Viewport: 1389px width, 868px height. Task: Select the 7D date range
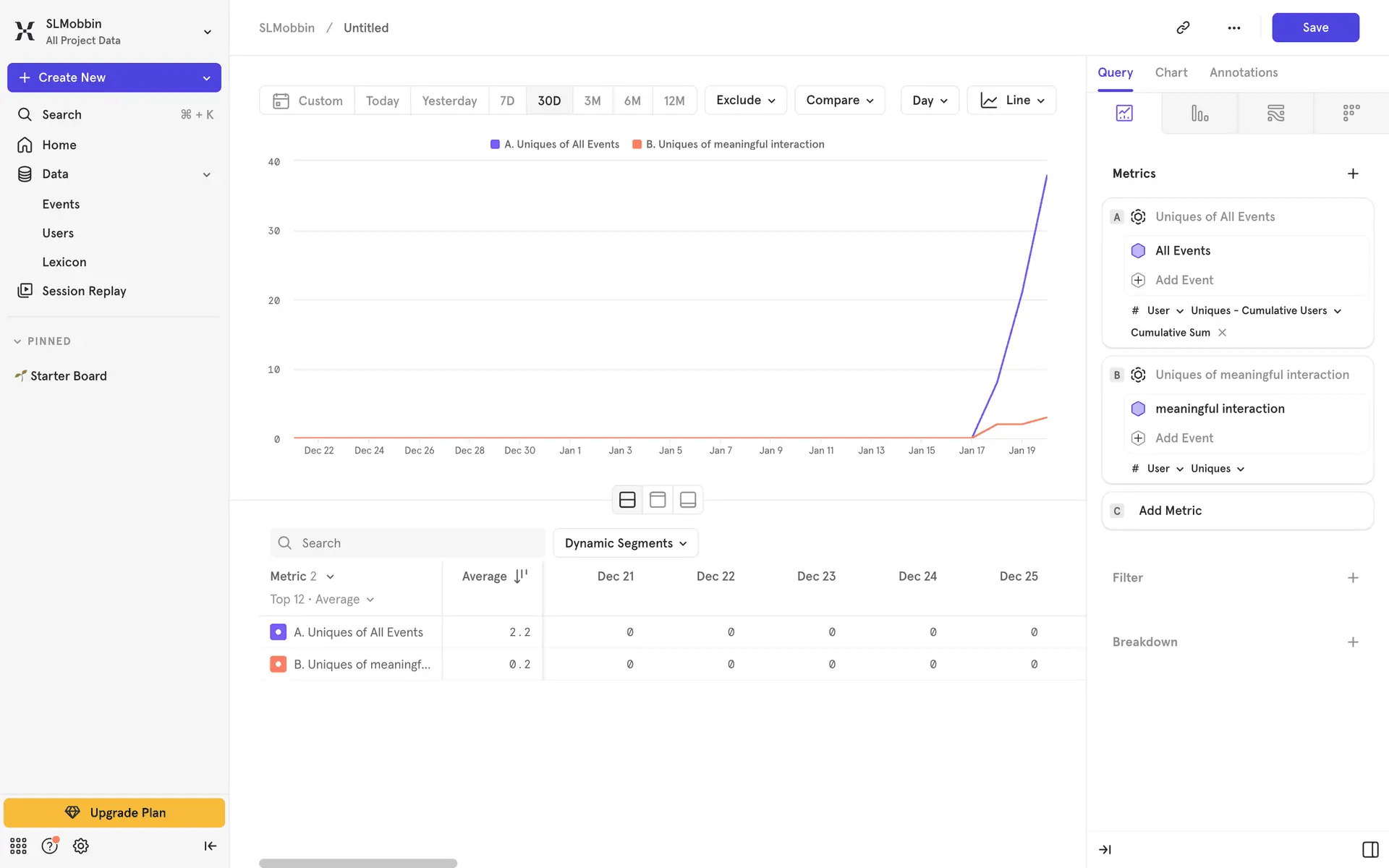[x=506, y=101]
